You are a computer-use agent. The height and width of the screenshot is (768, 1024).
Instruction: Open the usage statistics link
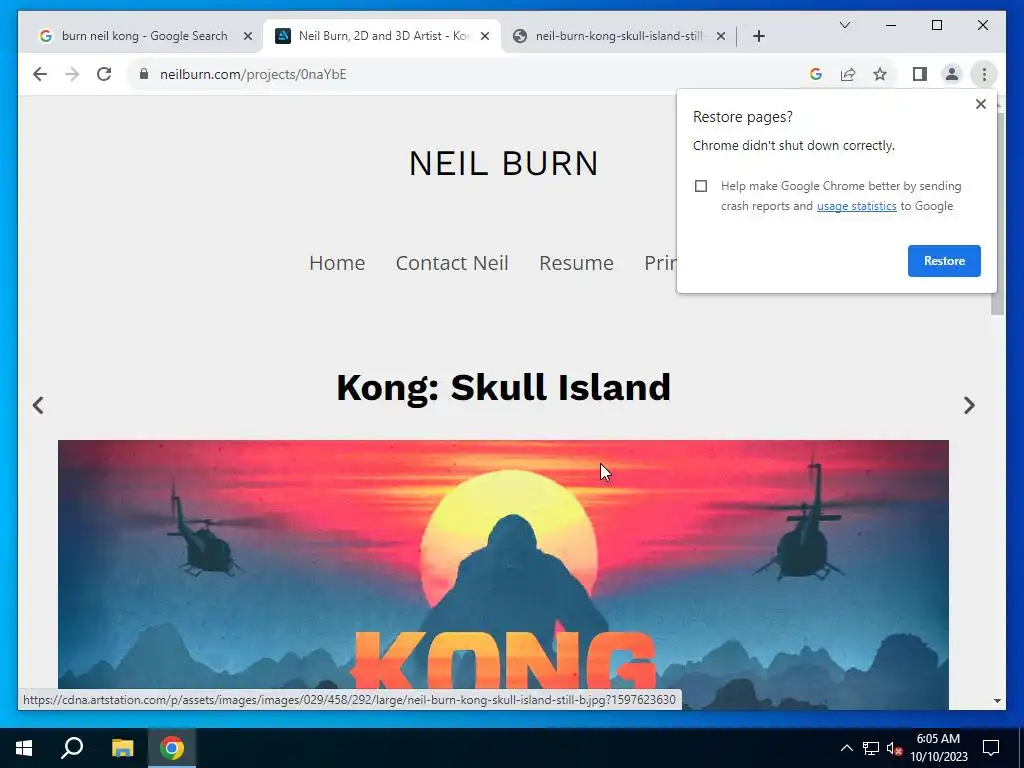click(856, 206)
